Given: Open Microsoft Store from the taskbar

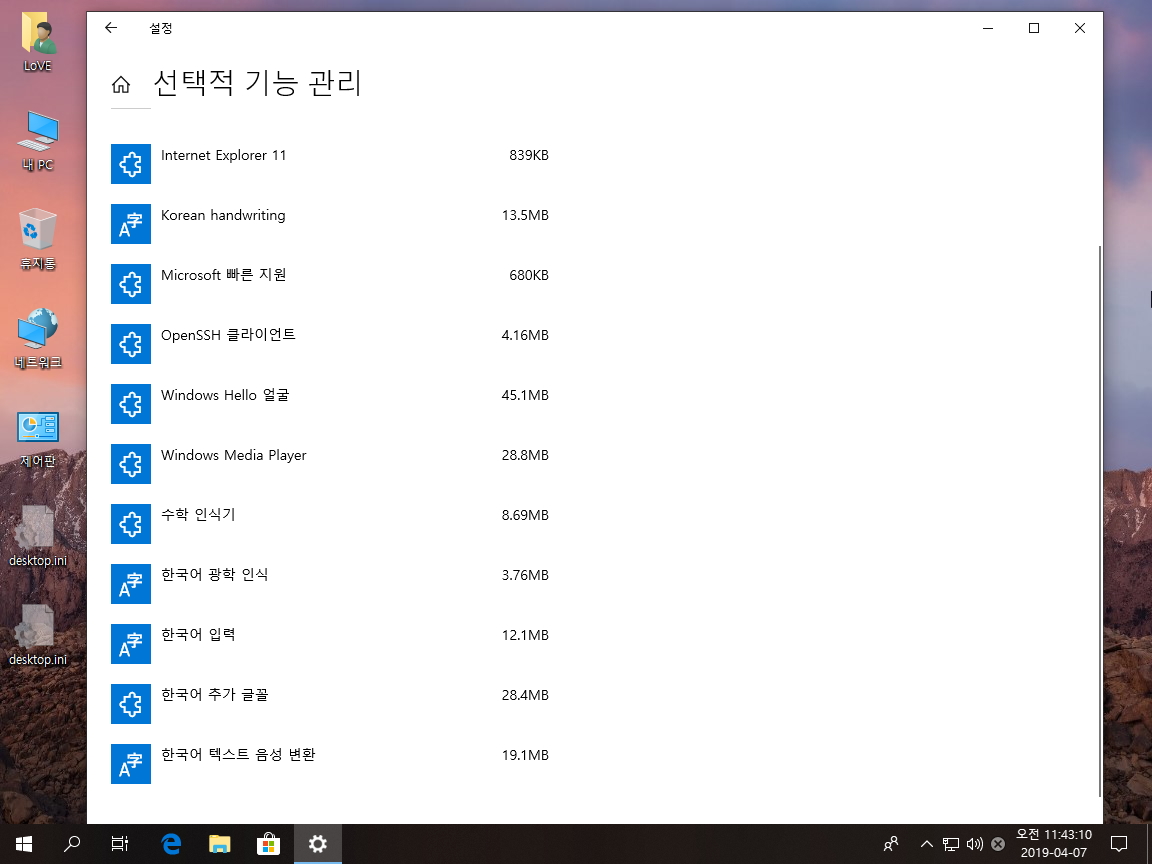Looking at the screenshot, I should [268, 843].
